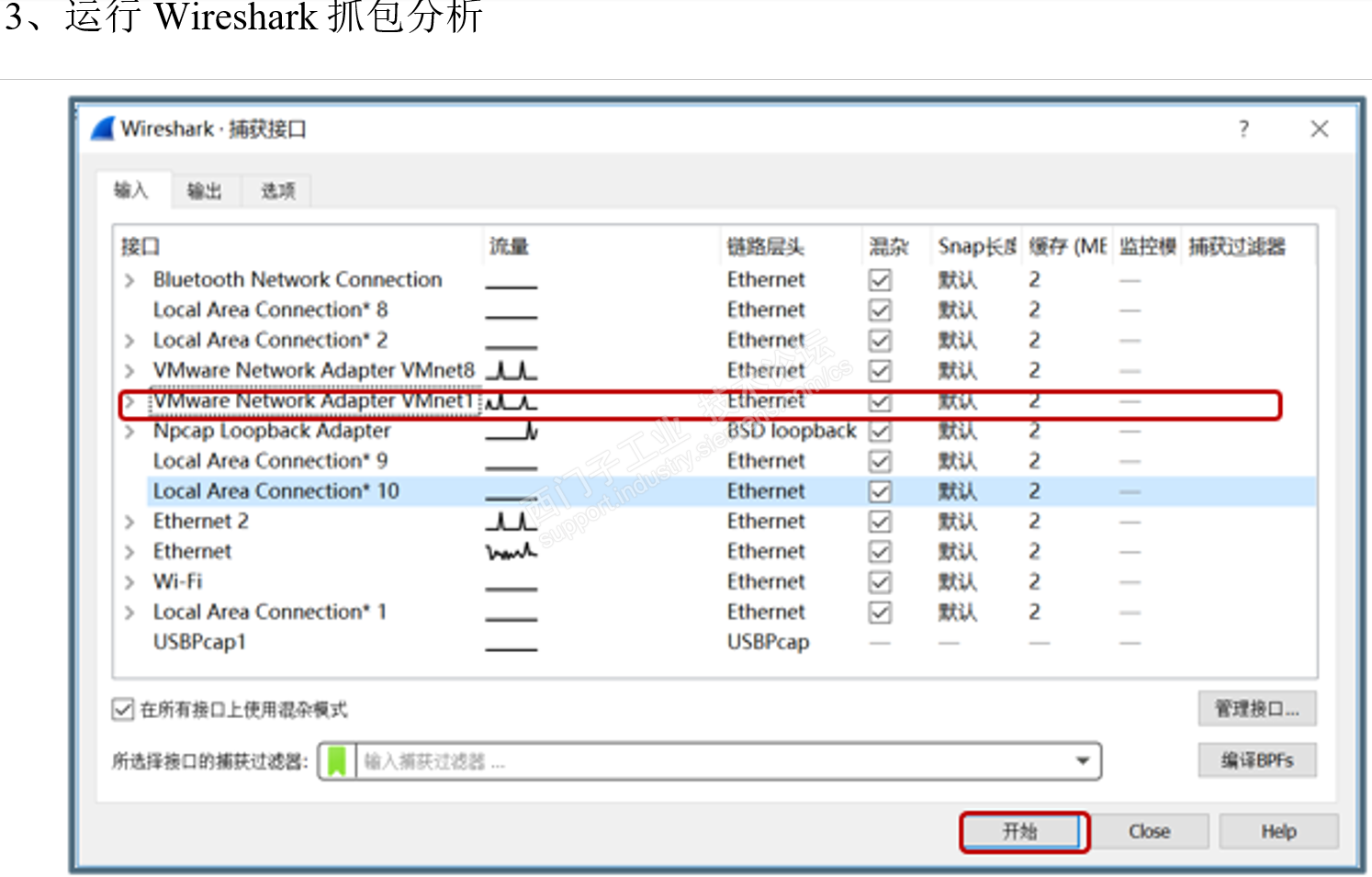Expand the Local Area Connection* 1 entry
Screen dimensions: 1372x877
tap(129, 613)
